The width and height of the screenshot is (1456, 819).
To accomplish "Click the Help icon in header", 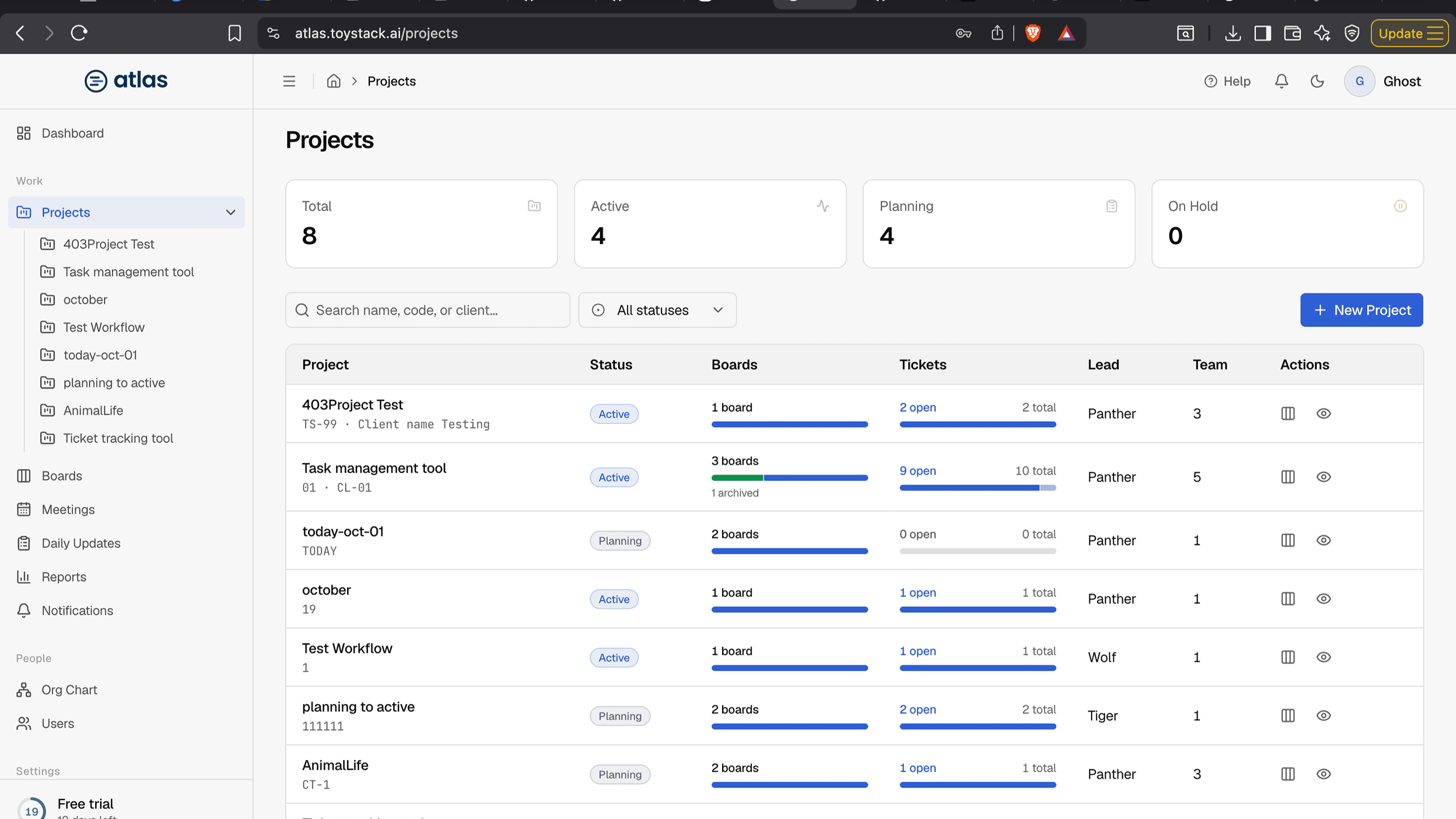I will click(1210, 81).
